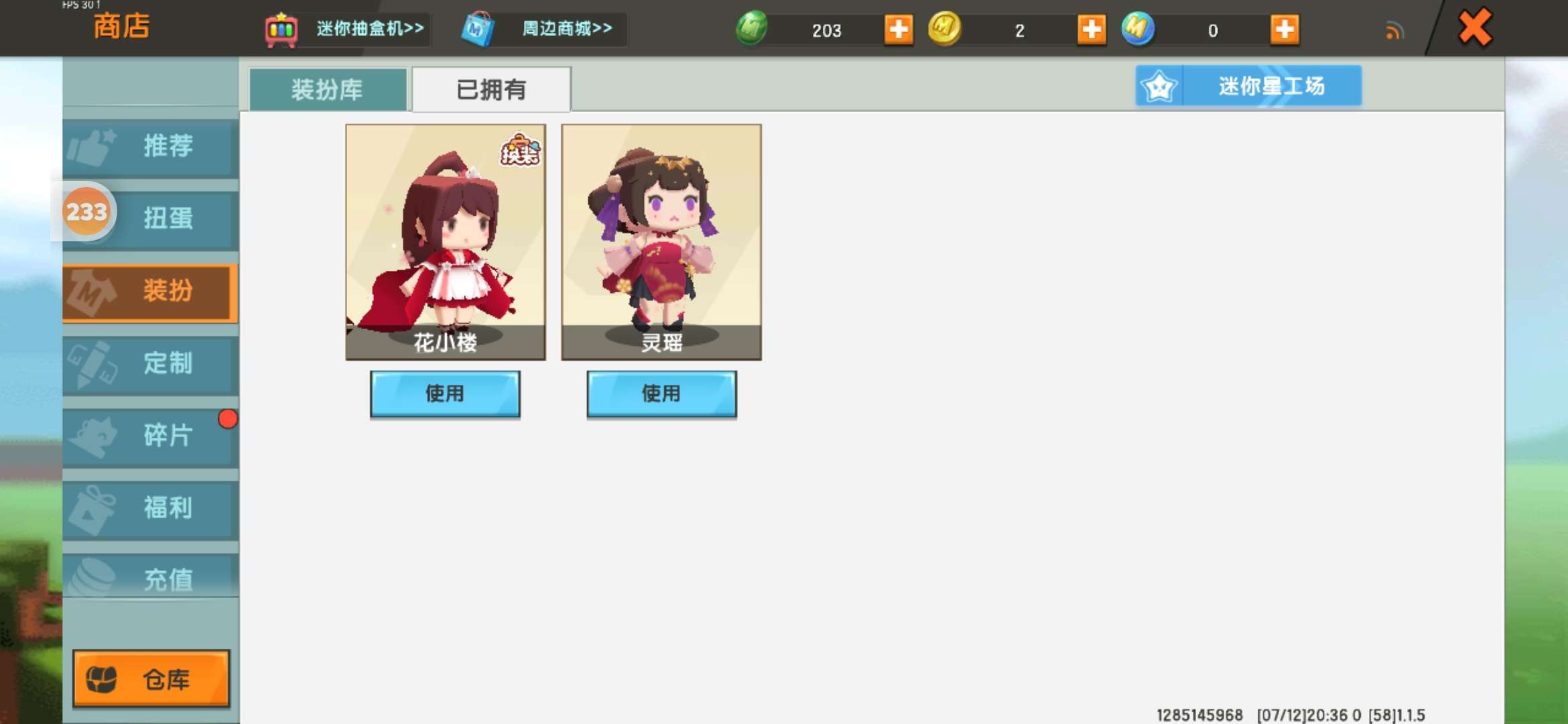The width and height of the screenshot is (1568, 724).
Task: Add more green mini beans currency
Action: click(898, 29)
